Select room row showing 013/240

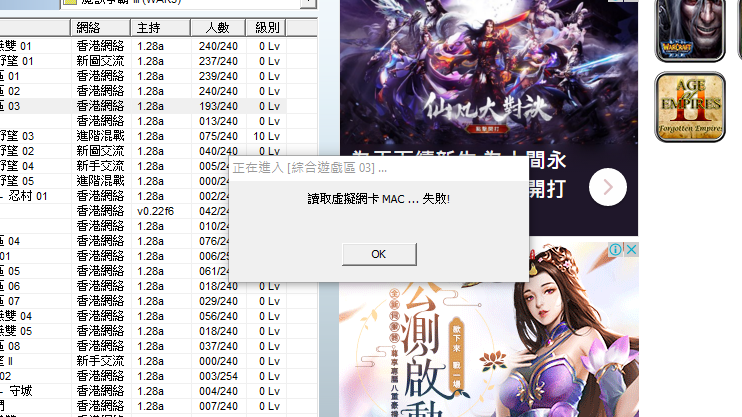pos(159,121)
